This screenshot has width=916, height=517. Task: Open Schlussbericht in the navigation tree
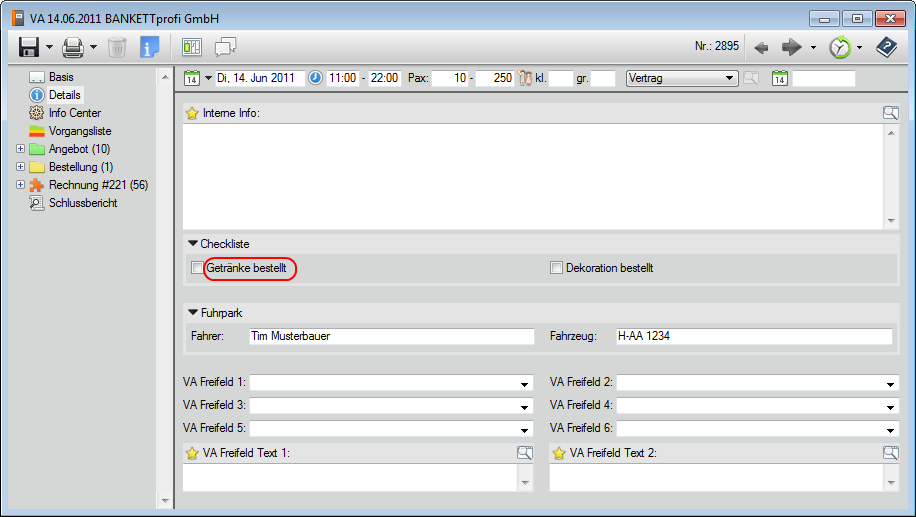coord(82,203)
